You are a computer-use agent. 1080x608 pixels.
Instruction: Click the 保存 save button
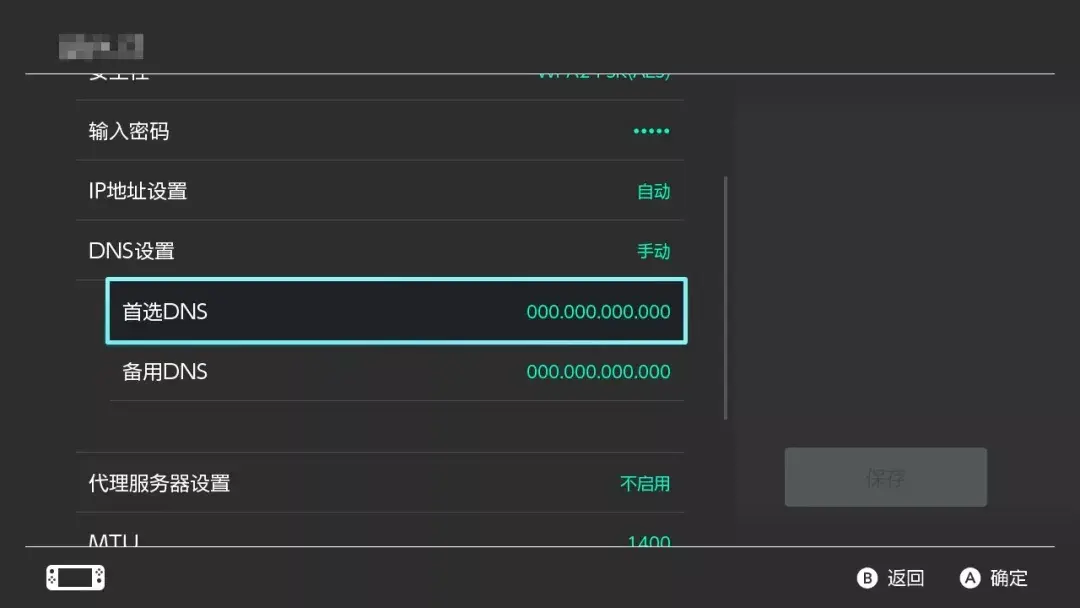[x=885, y=477]
